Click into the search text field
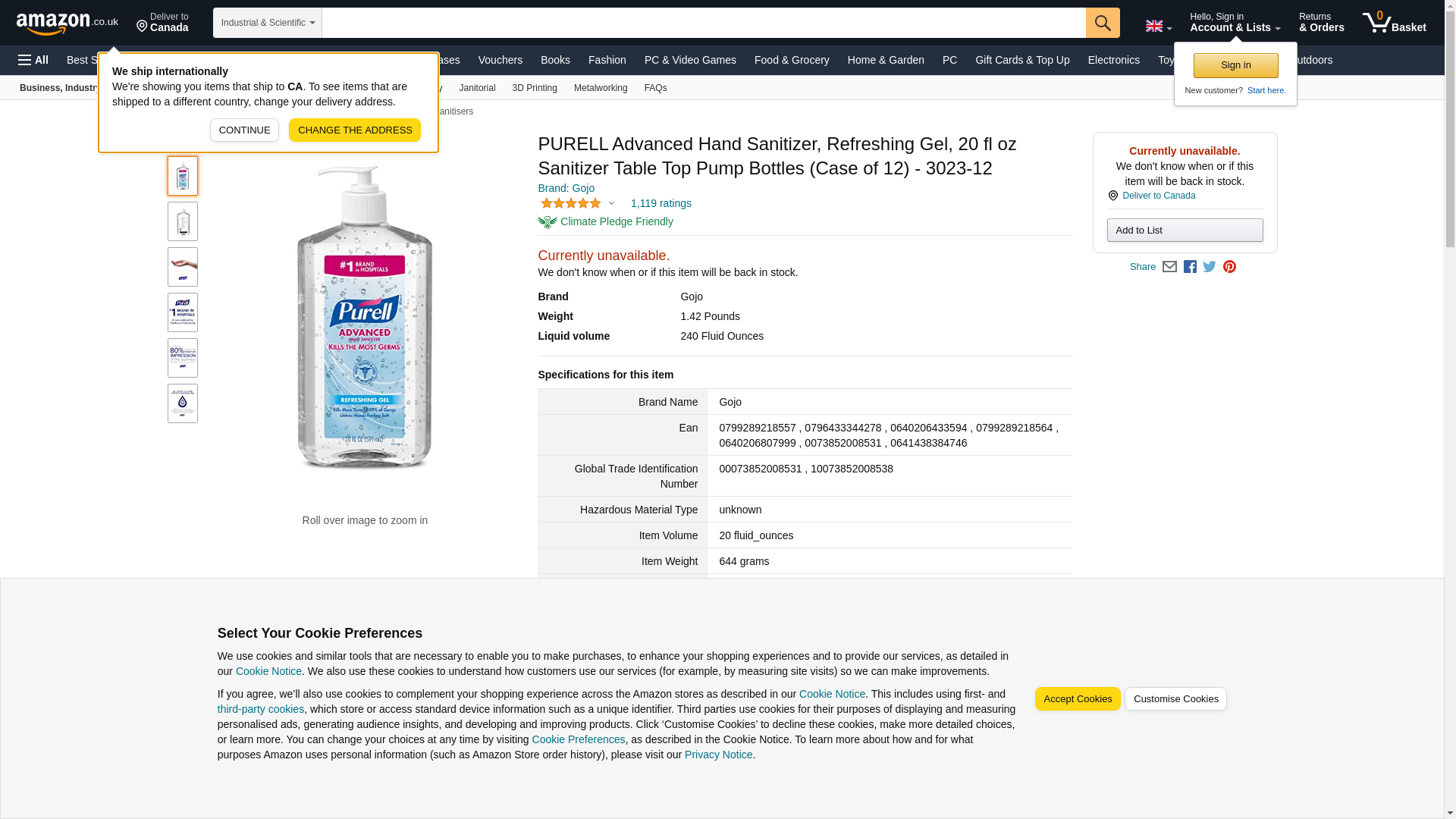The height and width of the screenshot is (819, 1456). [703, 23]
